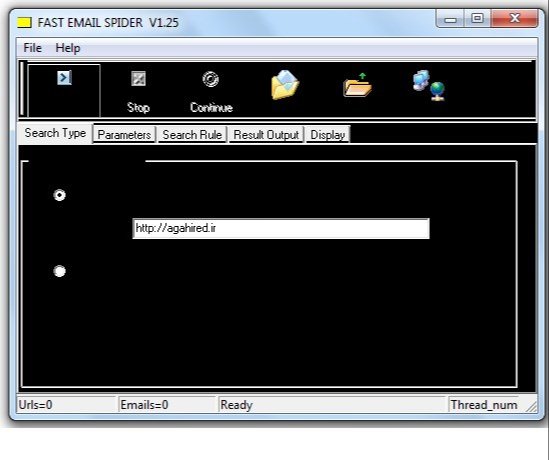The height and width of the screenshot is (460, 549).
Task: Switch to the Search Type tab
Action: (55, 133)
